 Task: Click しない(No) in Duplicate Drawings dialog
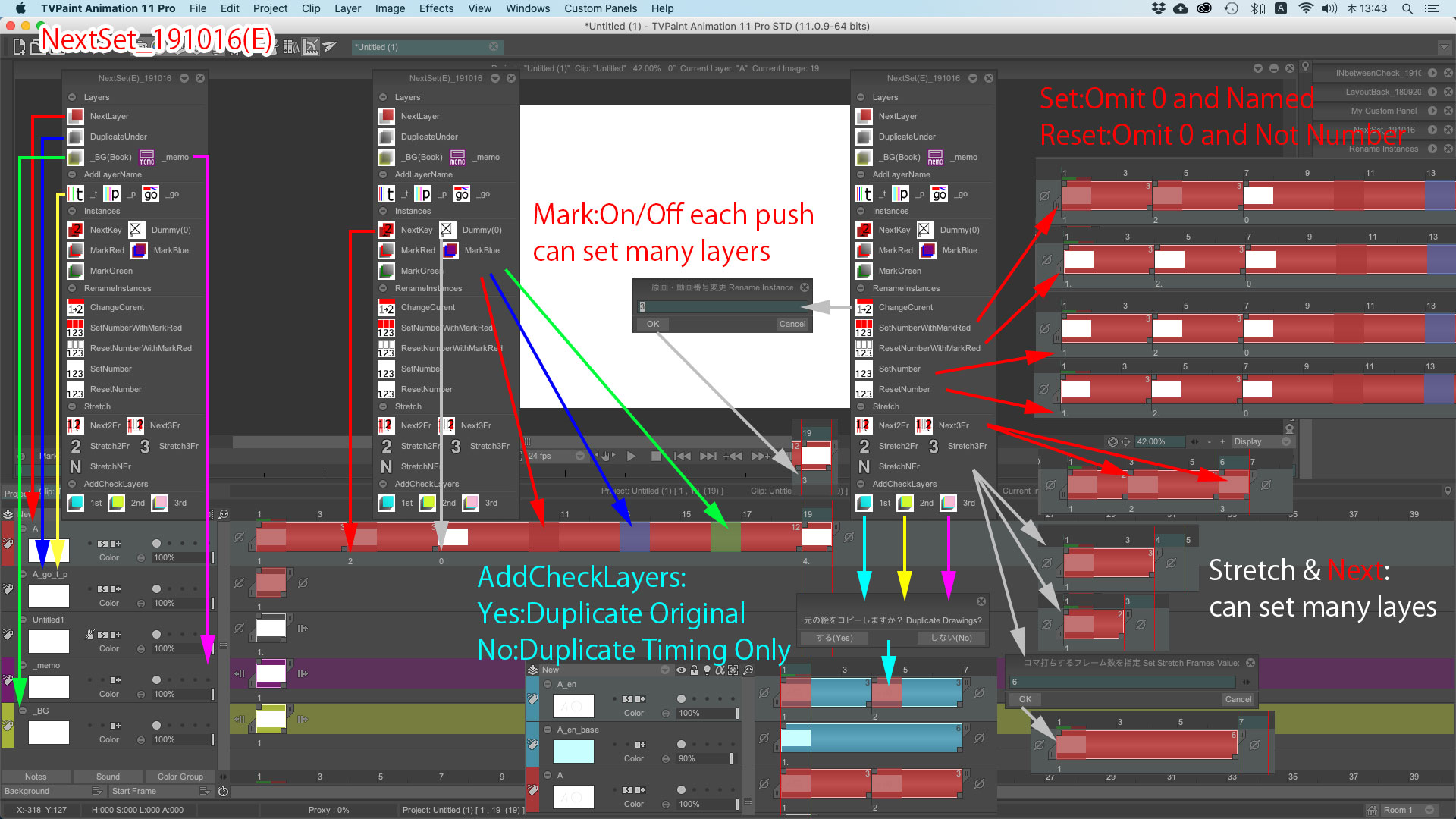point(952,638)
